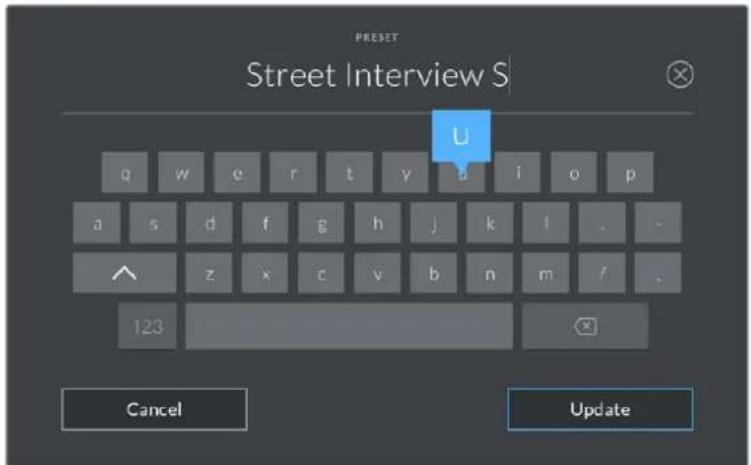Toggle the shift caret key
Viewport: 751px width, 465px height.
point(125,273)
